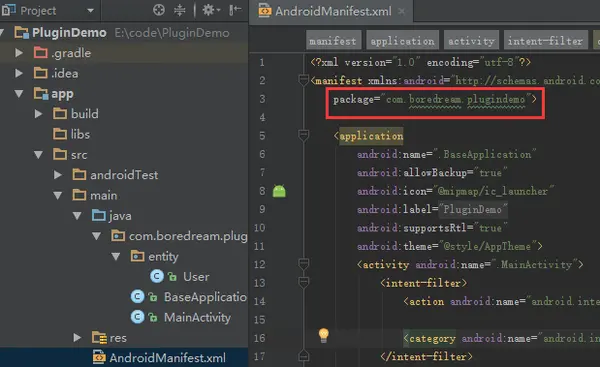The image size is (600, 367).
Task: Select the res folder item
Action: click(x=118, y=338)
